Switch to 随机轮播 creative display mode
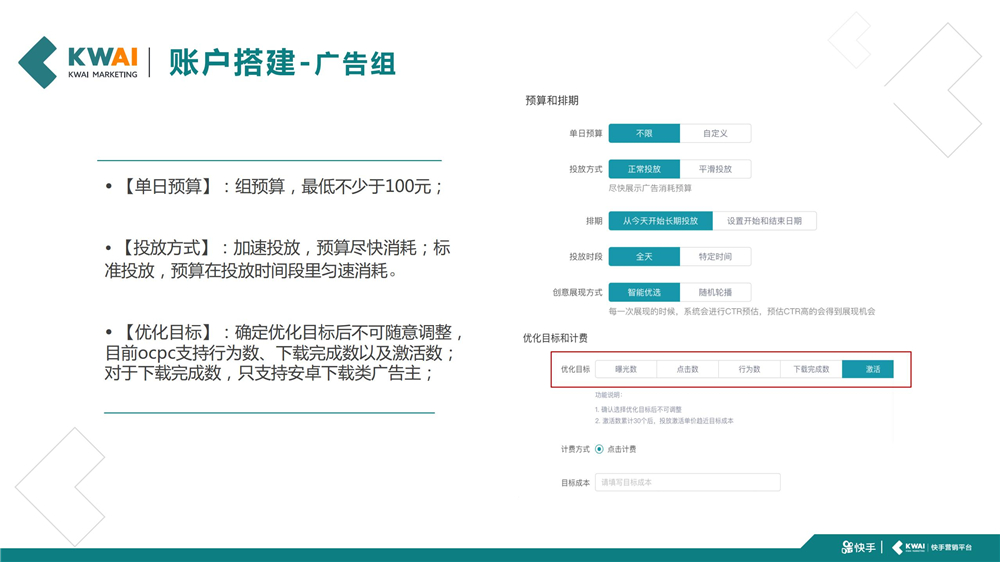This screenshot has height=562, width=1000. point(715,292)
